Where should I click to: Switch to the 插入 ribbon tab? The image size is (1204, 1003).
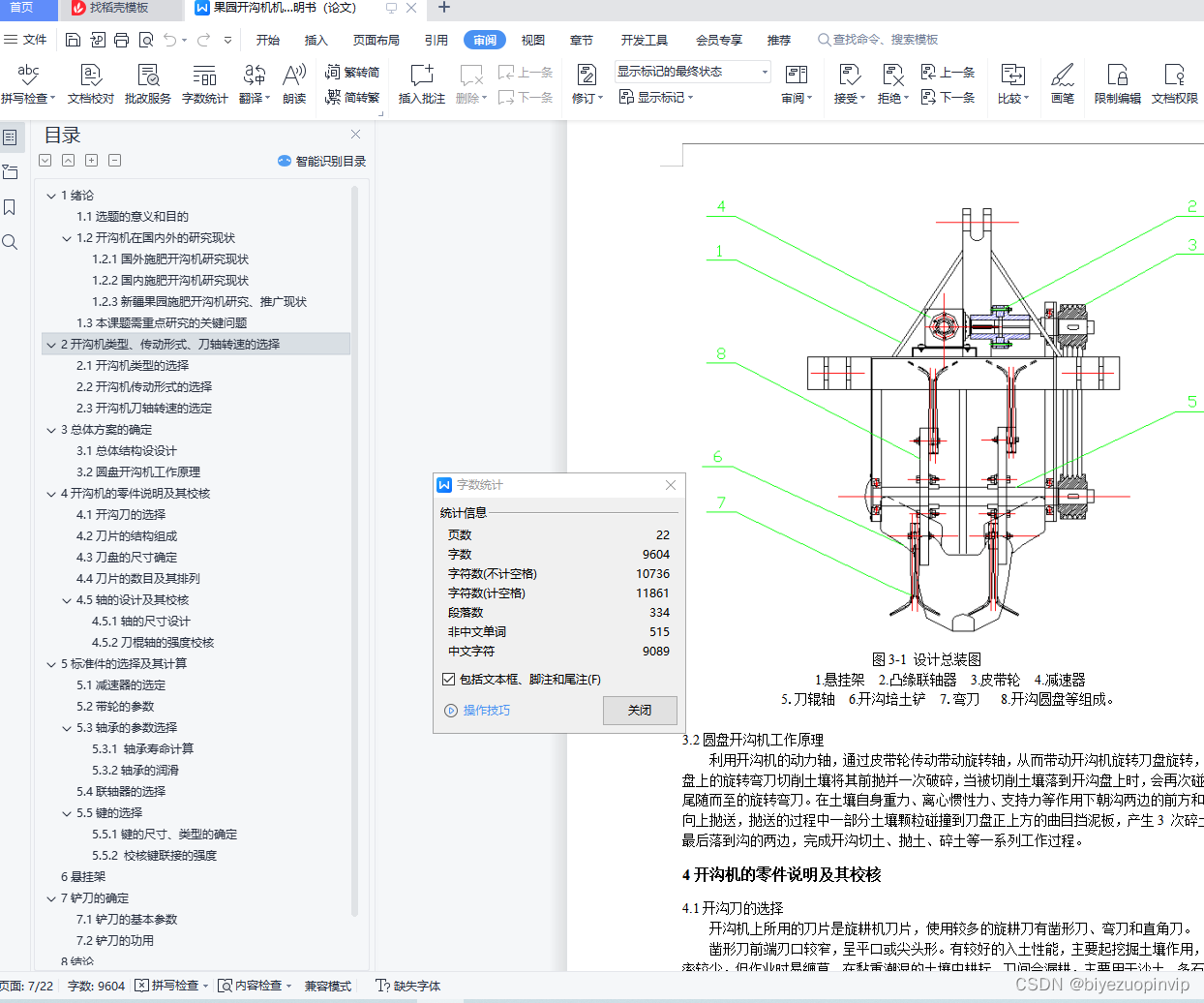[316, 40]
